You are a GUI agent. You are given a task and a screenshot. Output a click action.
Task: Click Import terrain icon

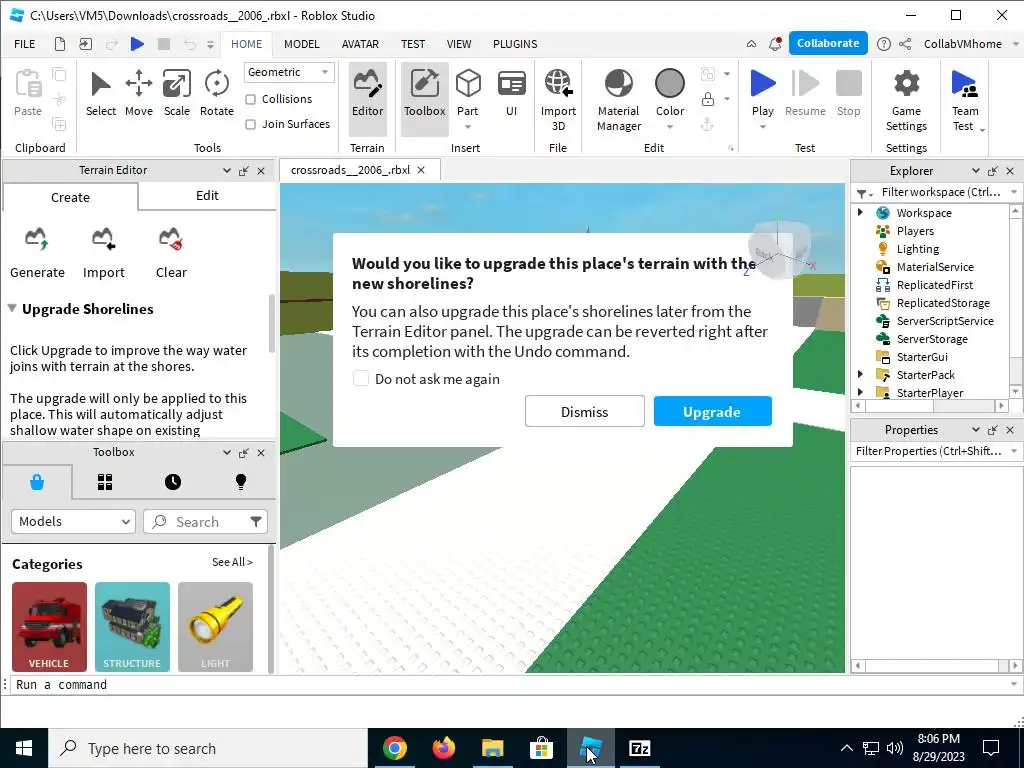coord(103,239)
